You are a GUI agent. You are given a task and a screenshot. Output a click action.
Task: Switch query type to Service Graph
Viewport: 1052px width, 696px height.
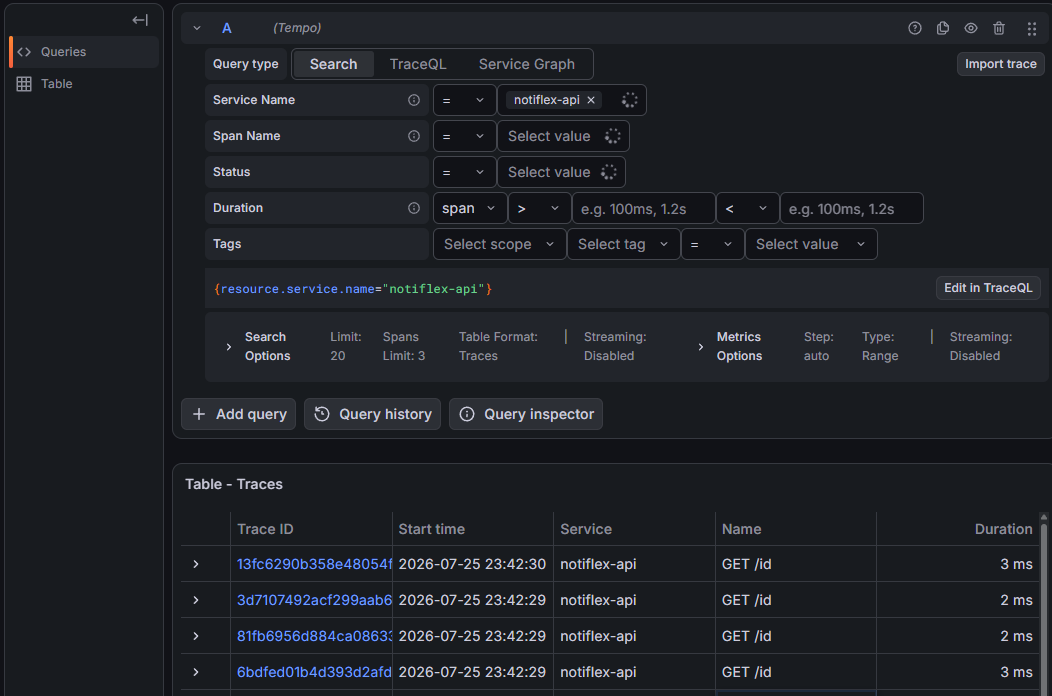click(x=527, y=64)
